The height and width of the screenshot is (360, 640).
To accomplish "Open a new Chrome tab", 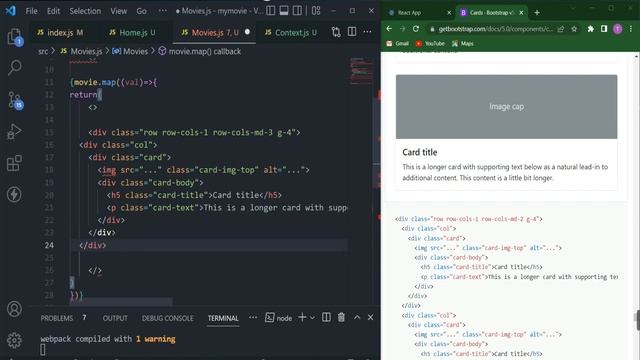I will point(537,13).
